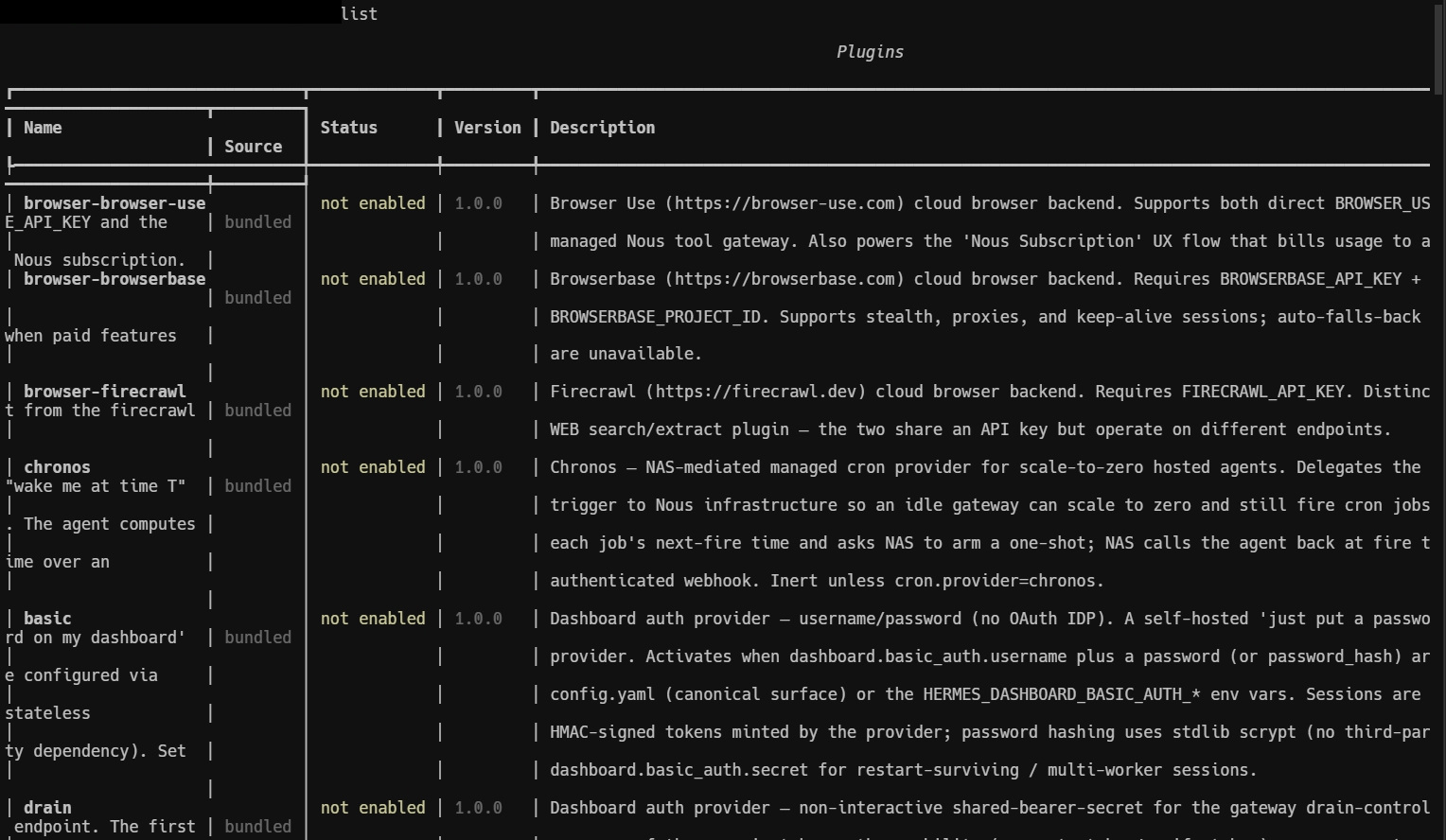Click 'bundled' in browser-firecrawl row
The height and width of the screenshot is (840, 1446).
click(x=257, y=411)
